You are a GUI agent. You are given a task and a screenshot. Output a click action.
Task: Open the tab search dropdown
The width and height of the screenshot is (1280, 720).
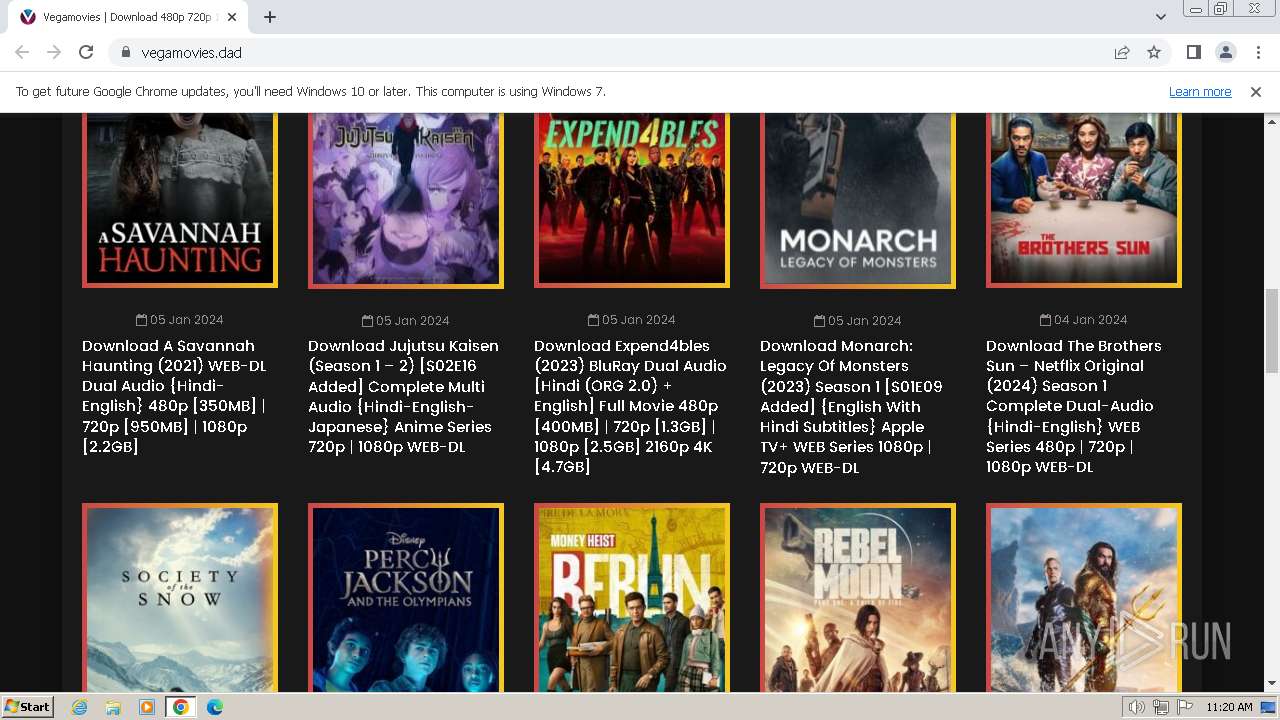[x=1161, y=17]
